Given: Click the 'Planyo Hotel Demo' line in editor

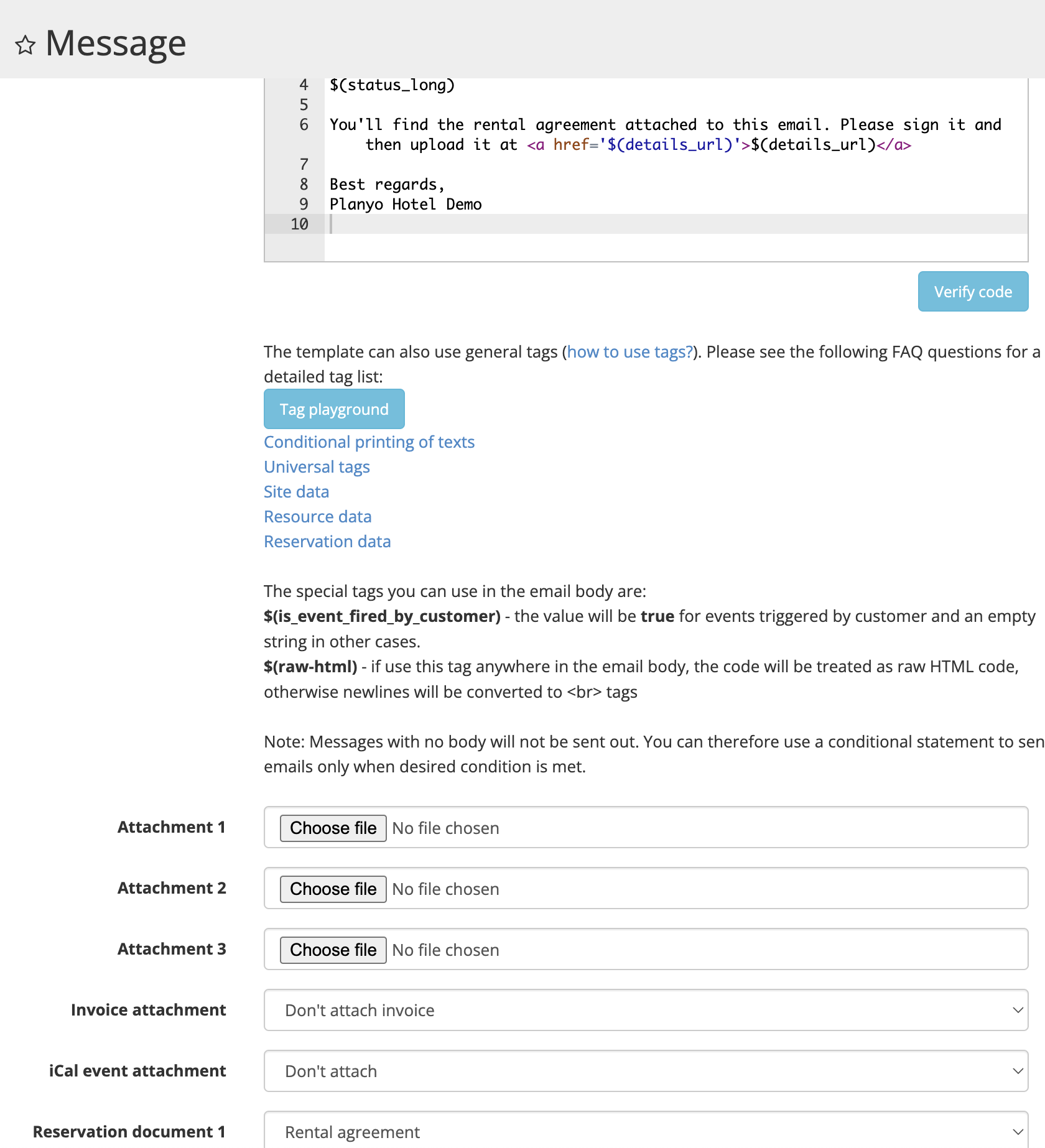Looking at the screenshot, I should click(406, 205).
